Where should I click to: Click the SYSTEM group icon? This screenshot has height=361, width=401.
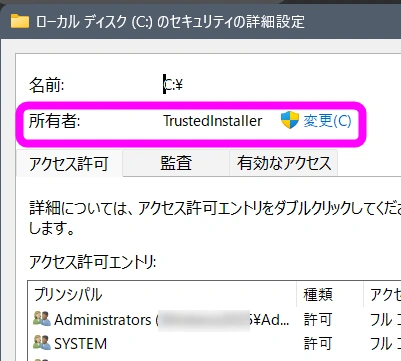42,343
